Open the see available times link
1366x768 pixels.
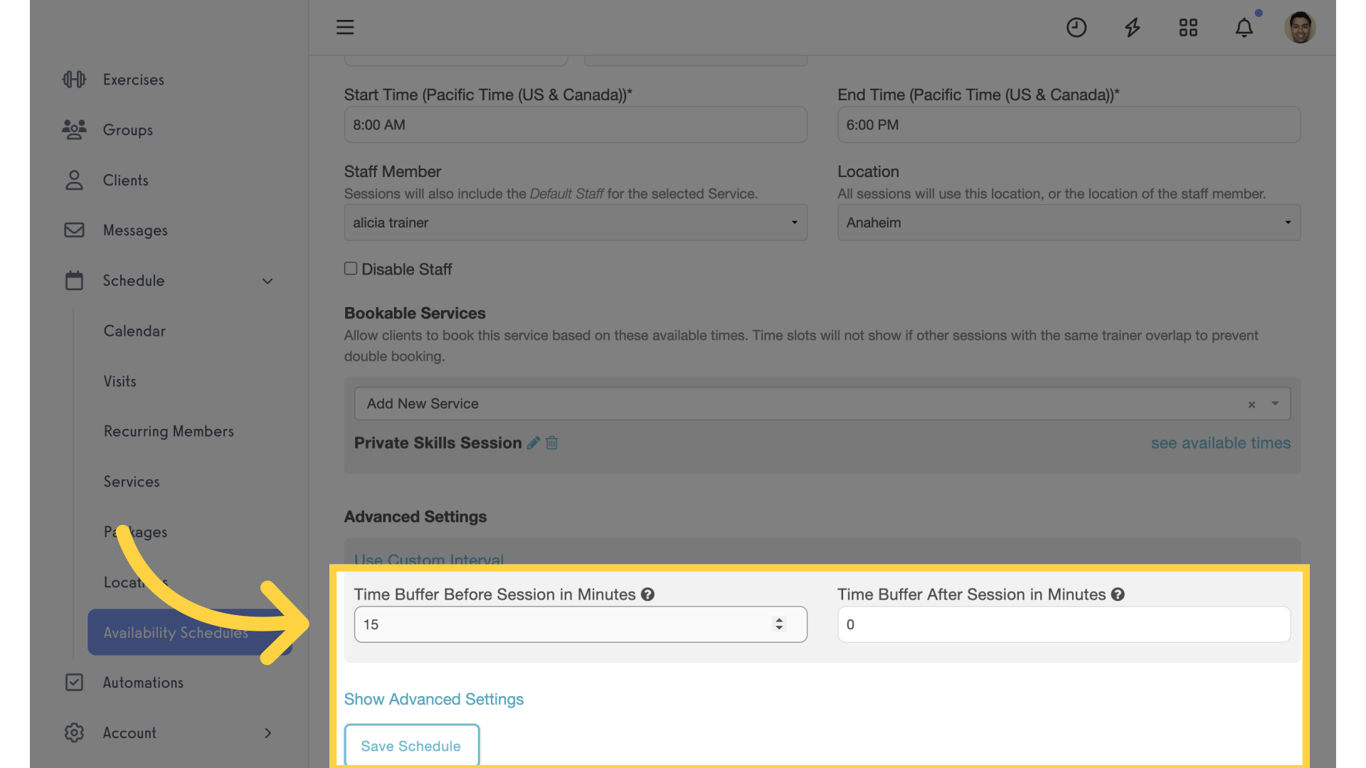(x=1220, y=442)
